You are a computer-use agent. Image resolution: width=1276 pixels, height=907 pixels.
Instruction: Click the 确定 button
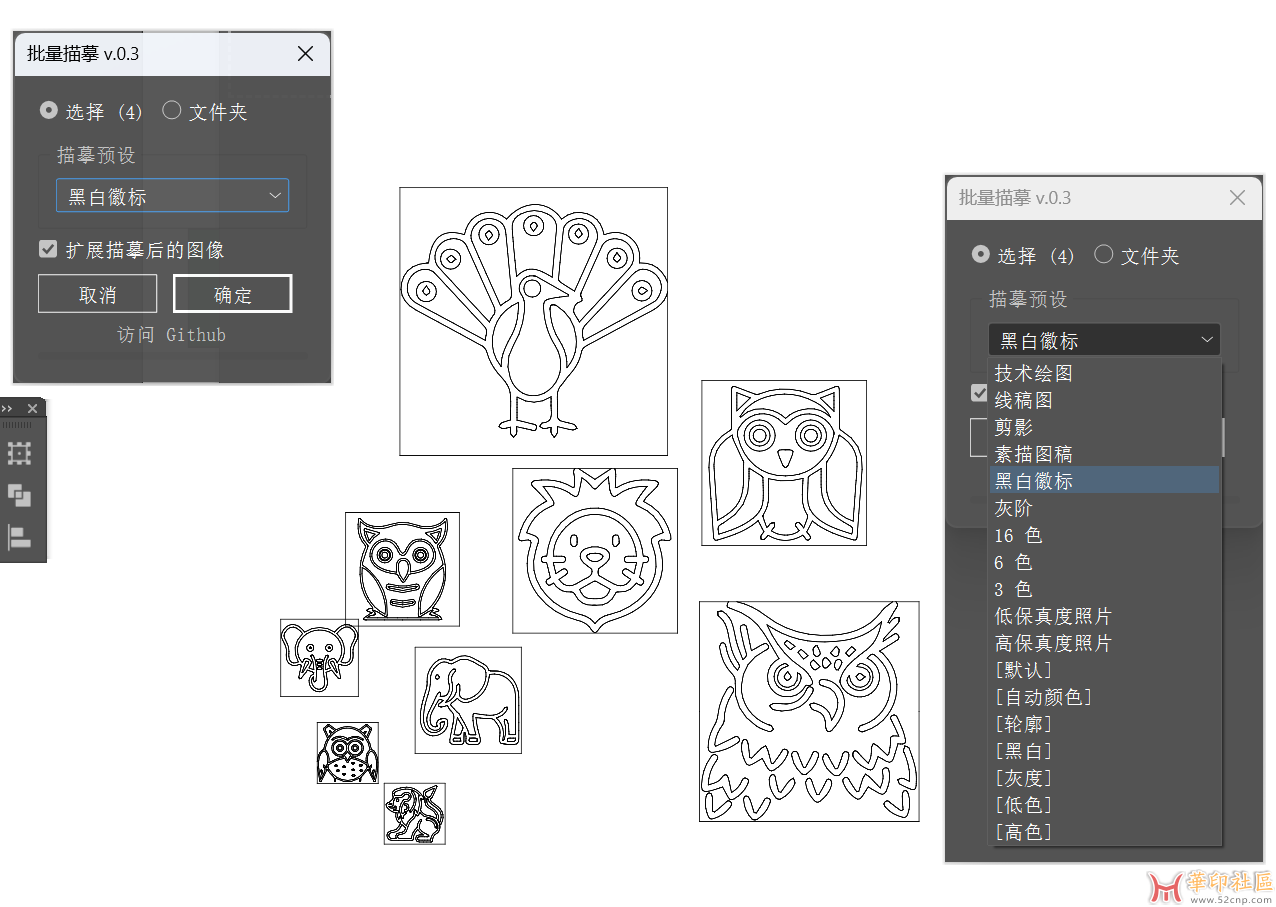233,294
